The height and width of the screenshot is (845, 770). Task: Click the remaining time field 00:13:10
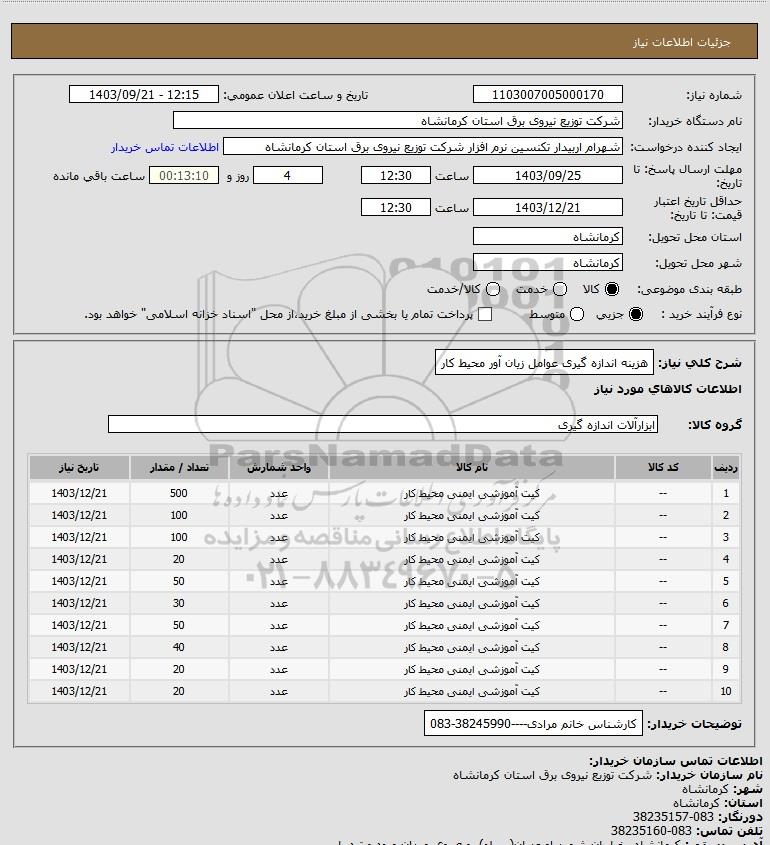(x=184, y=176)
